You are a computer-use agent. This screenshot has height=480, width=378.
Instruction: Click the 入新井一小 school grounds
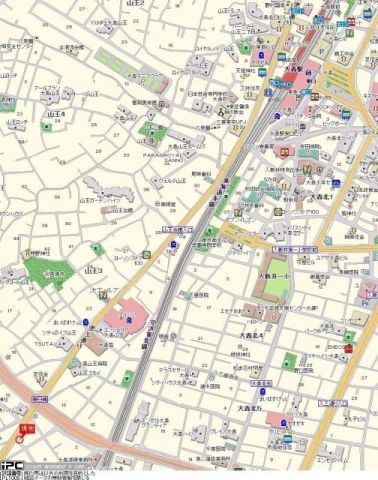pyautogui.click(x=273, y=278)
